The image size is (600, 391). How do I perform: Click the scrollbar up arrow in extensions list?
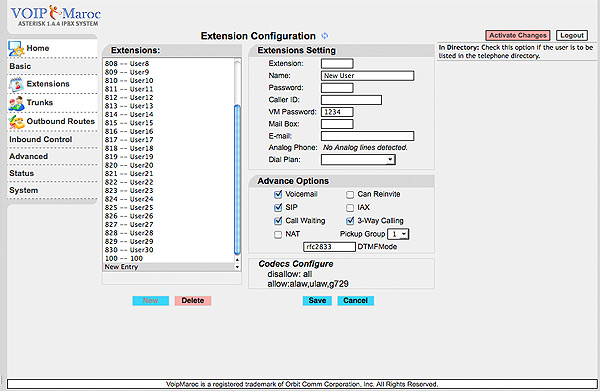(237, 260)
